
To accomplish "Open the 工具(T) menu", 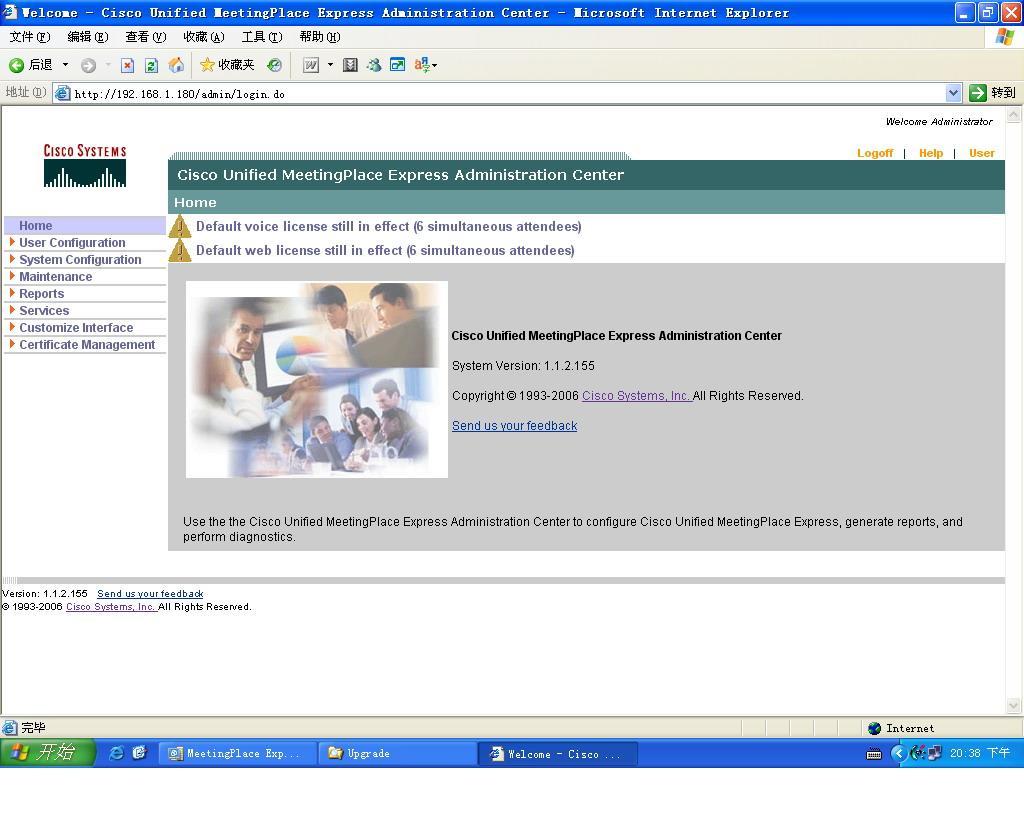I will tap(262, 37).
